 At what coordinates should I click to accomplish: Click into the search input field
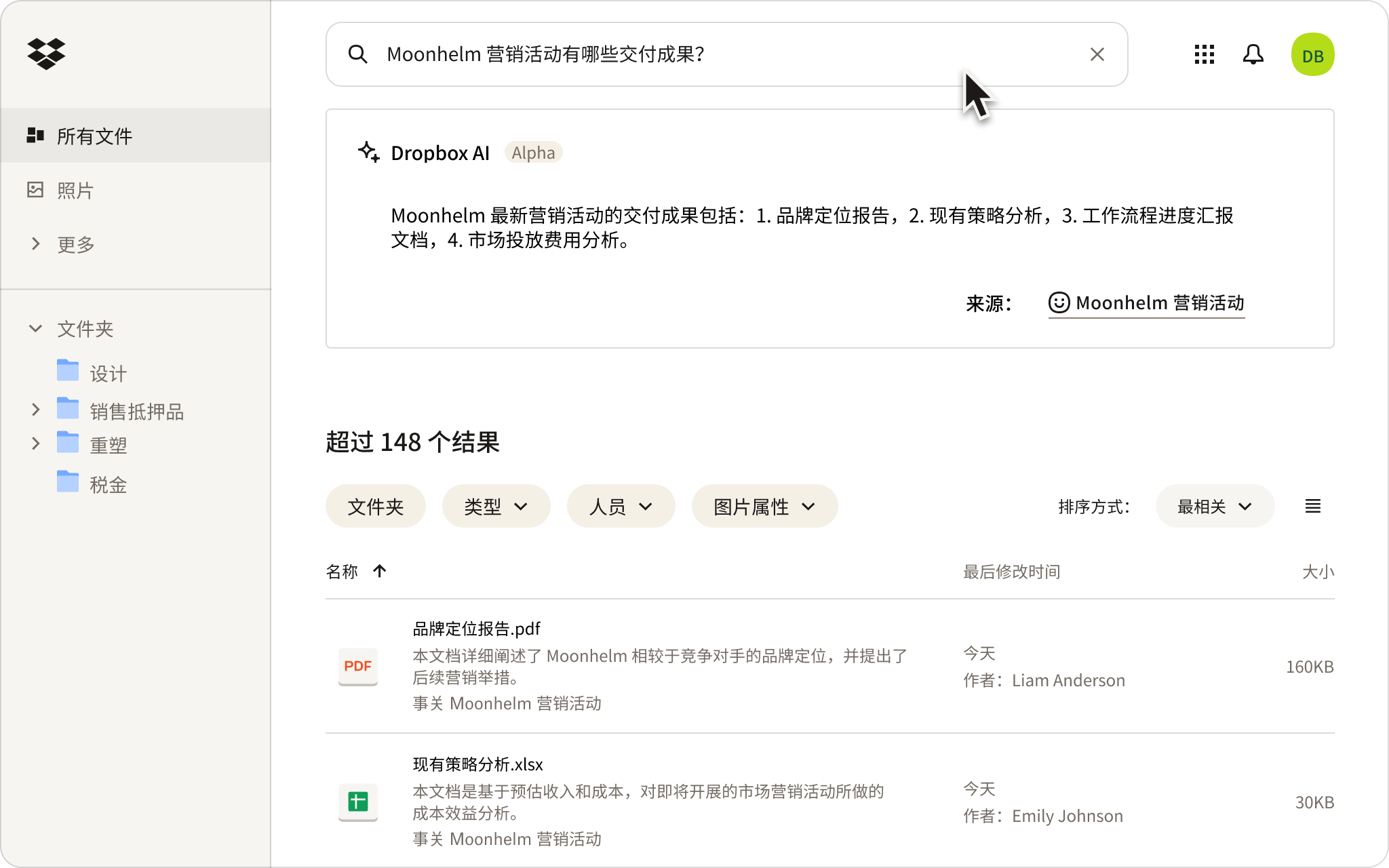[x=726, y=54]
